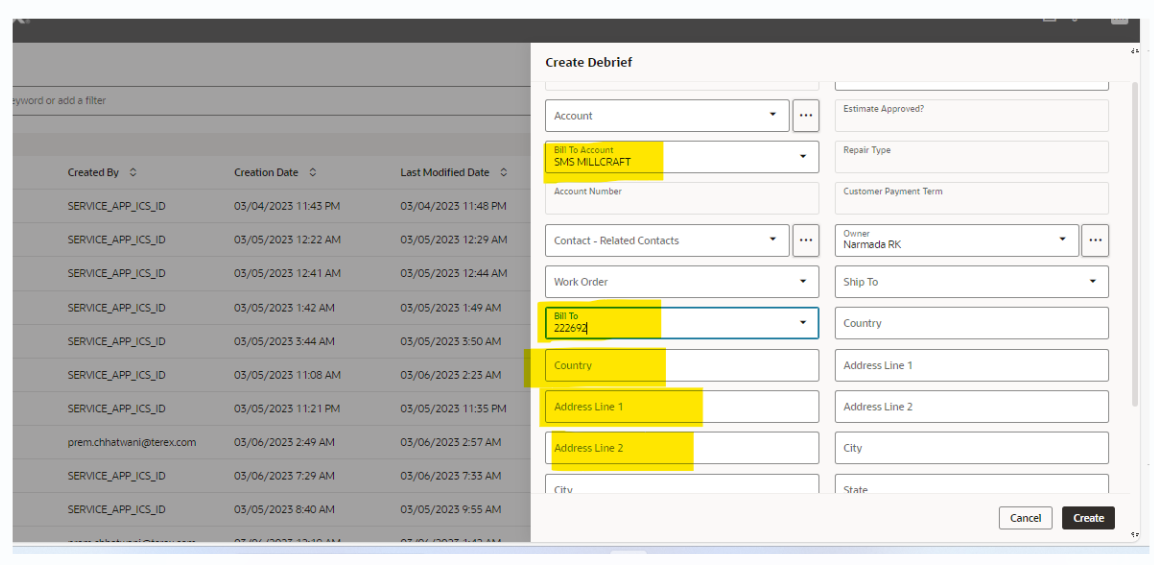Click modified date 03/05/2023 3:50 AM
This screenshot has height=565, width=1154.
[x=451, y=341]
